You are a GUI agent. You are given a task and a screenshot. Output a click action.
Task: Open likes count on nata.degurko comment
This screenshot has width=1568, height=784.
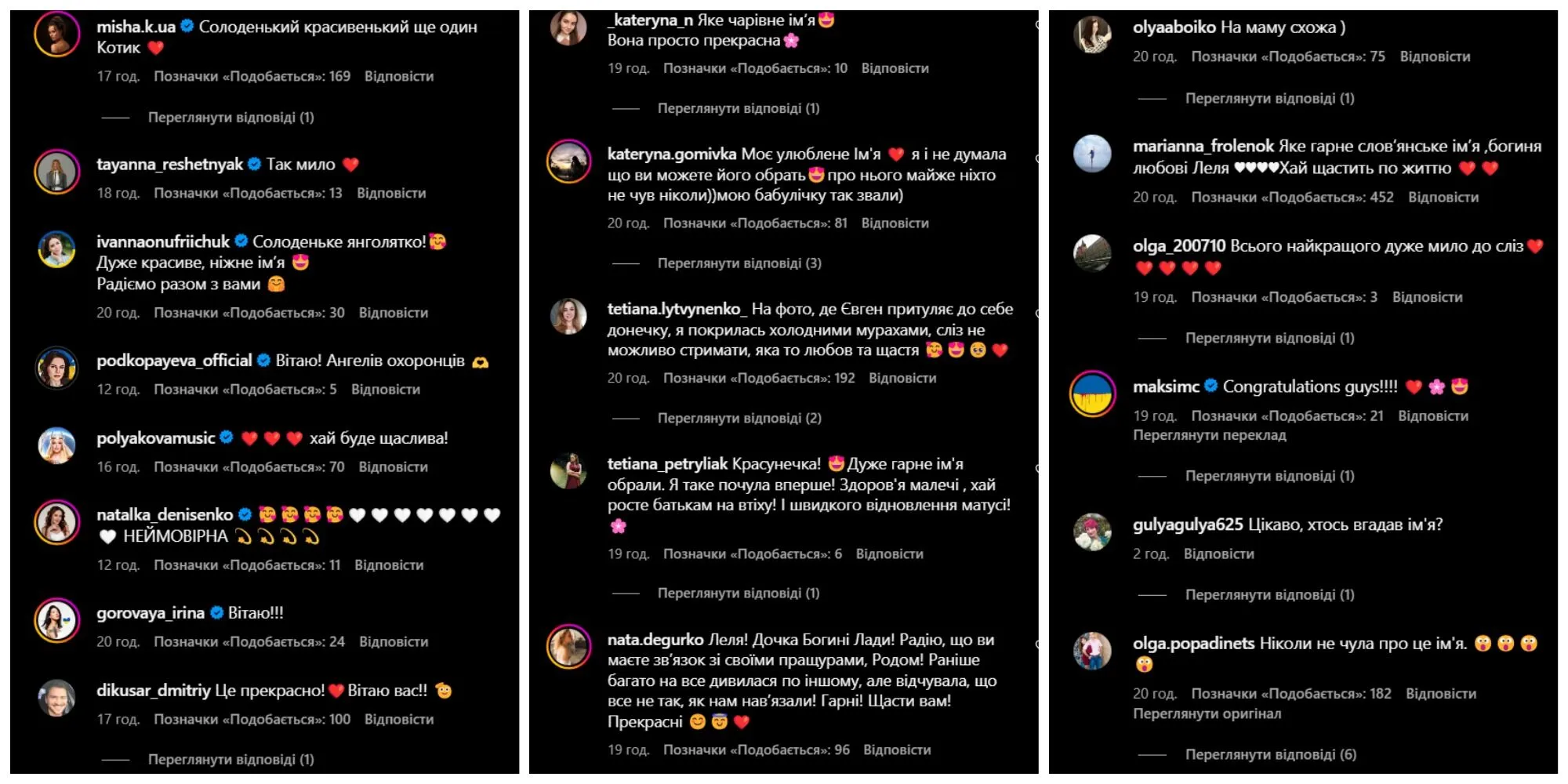757,750
